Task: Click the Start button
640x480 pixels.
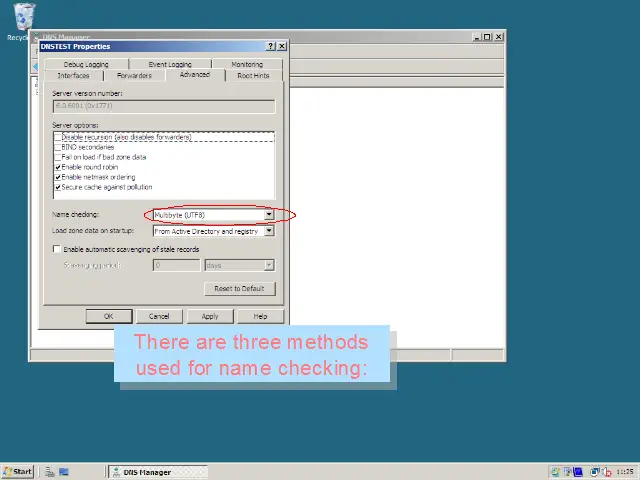Action: tap(18, 472)
